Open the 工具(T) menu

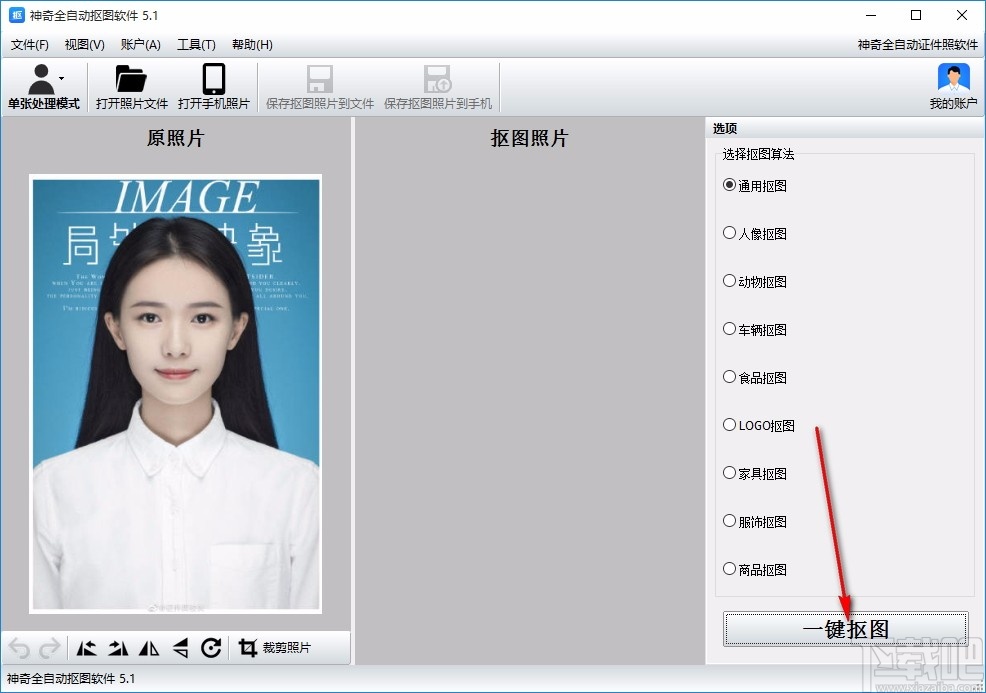click(x=196, y=45)
